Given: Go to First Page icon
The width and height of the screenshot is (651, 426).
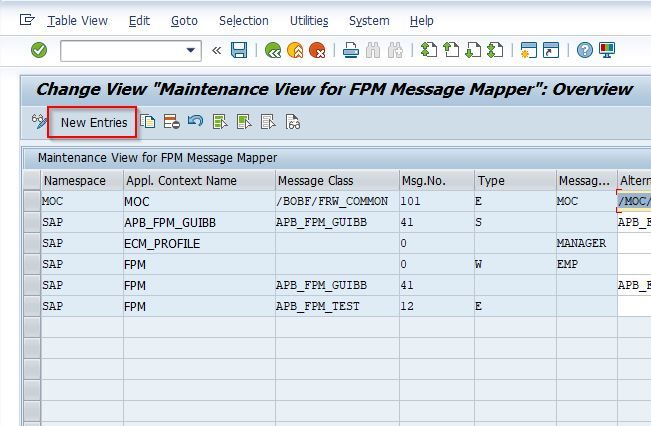Looking at the screenshot, I should [x=429, y=51].
